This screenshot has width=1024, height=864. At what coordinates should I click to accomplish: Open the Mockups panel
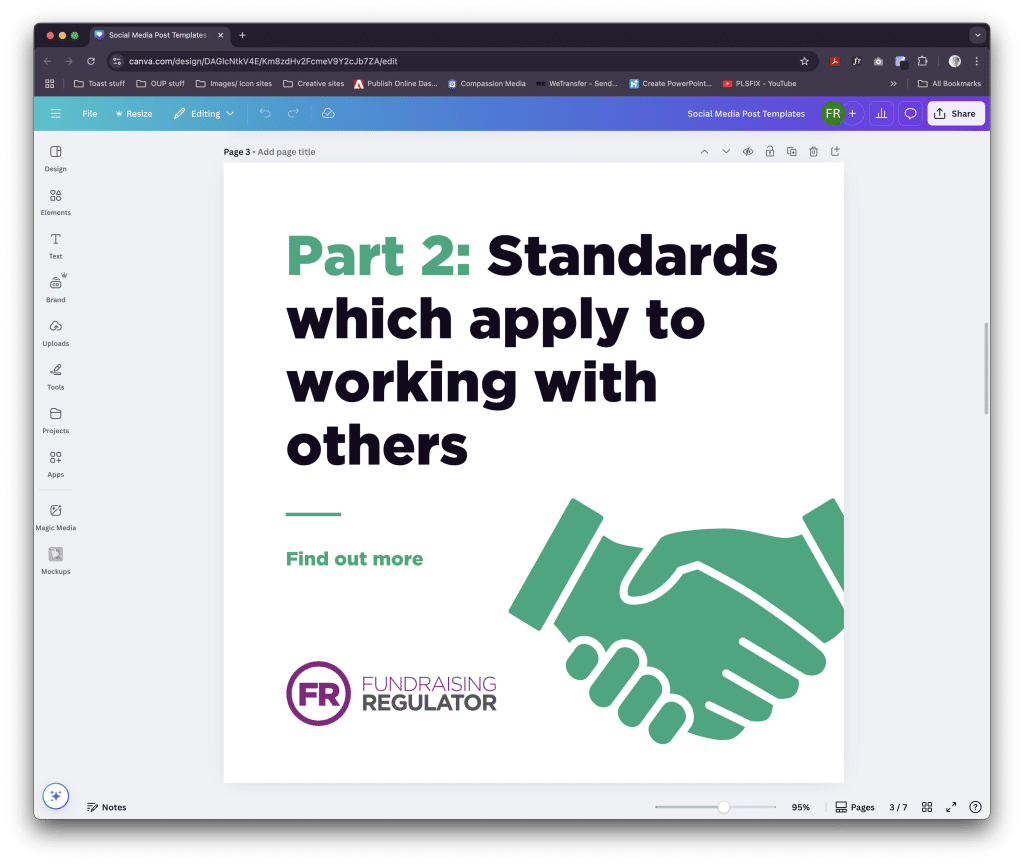pyautogui.click(x=55, y=558)
